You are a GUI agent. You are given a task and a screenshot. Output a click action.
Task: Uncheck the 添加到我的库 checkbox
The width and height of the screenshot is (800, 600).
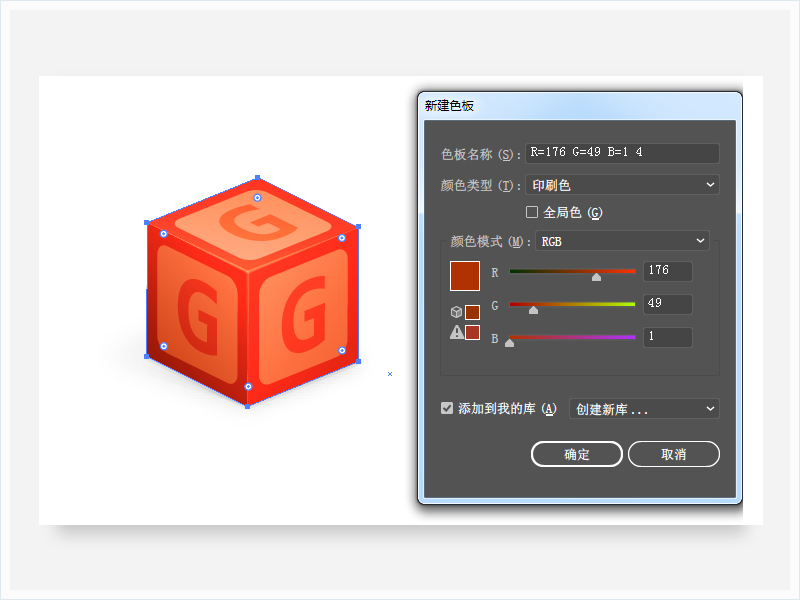point(447,408)
